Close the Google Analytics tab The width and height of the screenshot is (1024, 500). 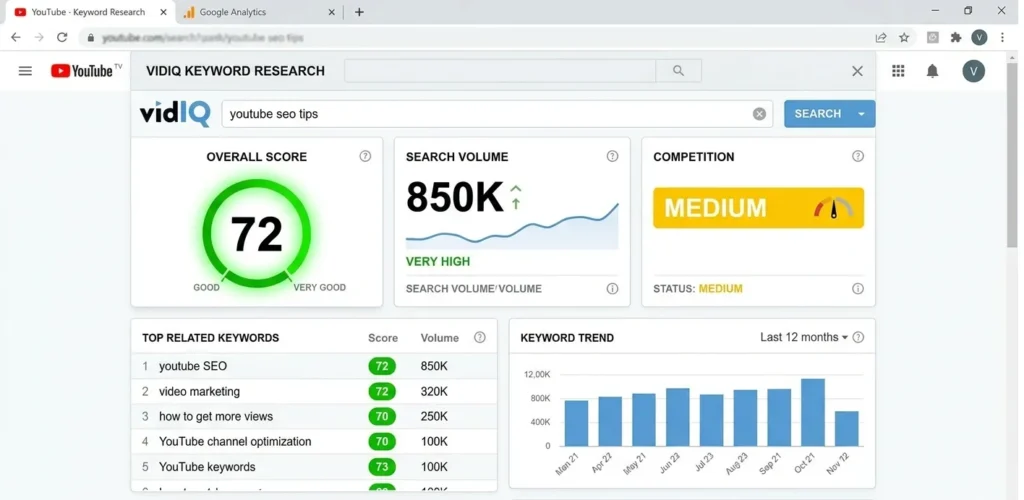(331, 12)
